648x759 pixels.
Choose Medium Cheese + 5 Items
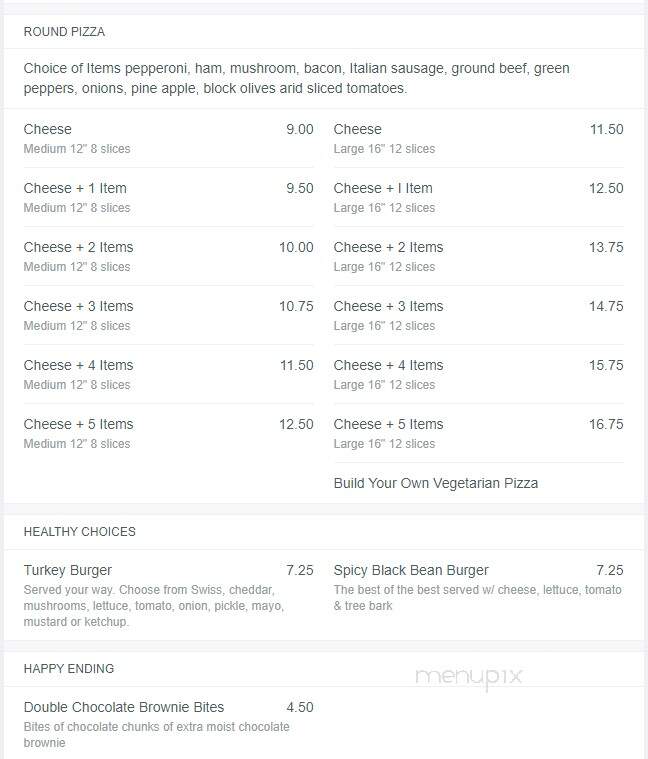click(168, 434)
